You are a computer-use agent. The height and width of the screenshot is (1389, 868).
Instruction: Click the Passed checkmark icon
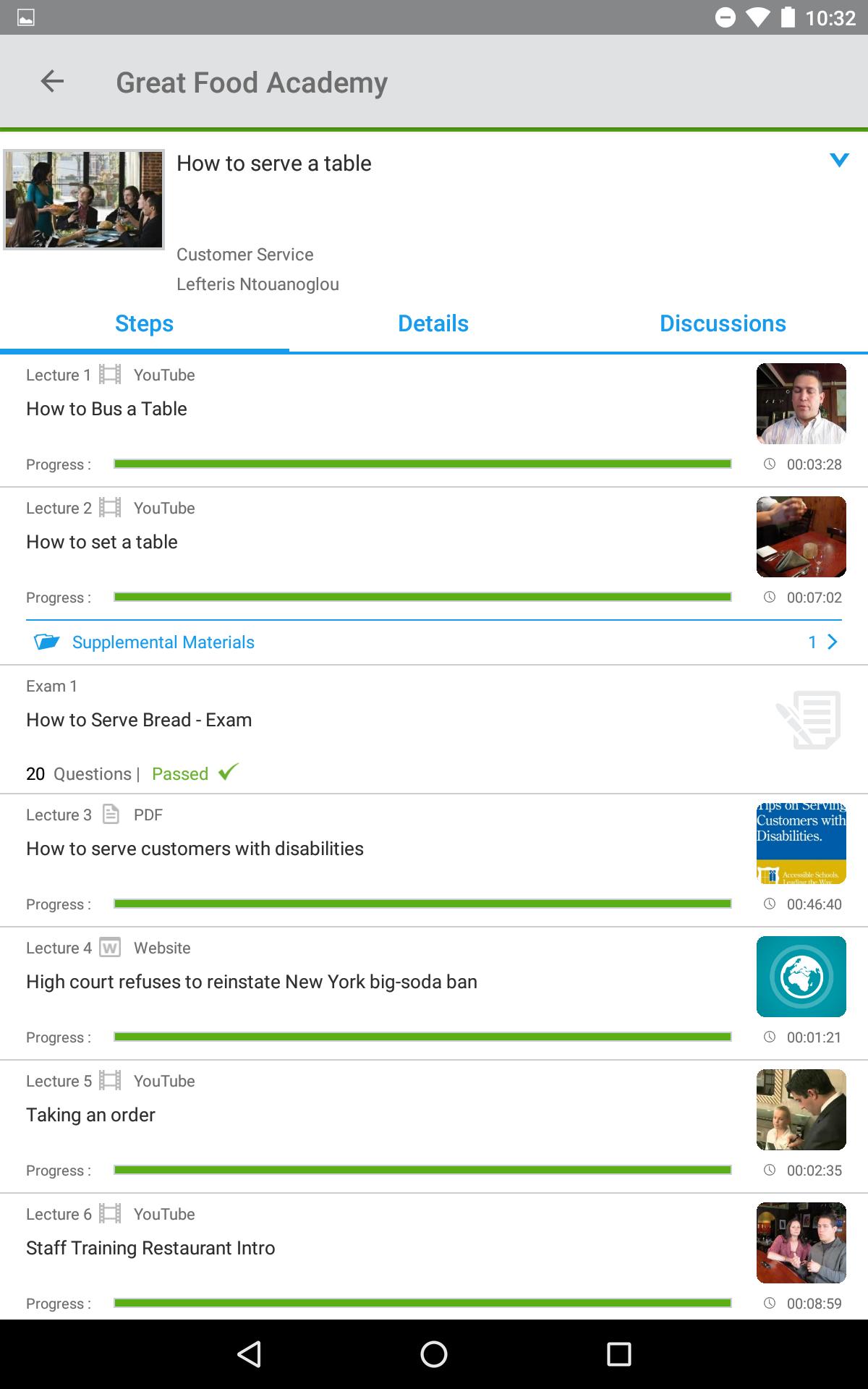pyautogui.click(x=228, y=772)
